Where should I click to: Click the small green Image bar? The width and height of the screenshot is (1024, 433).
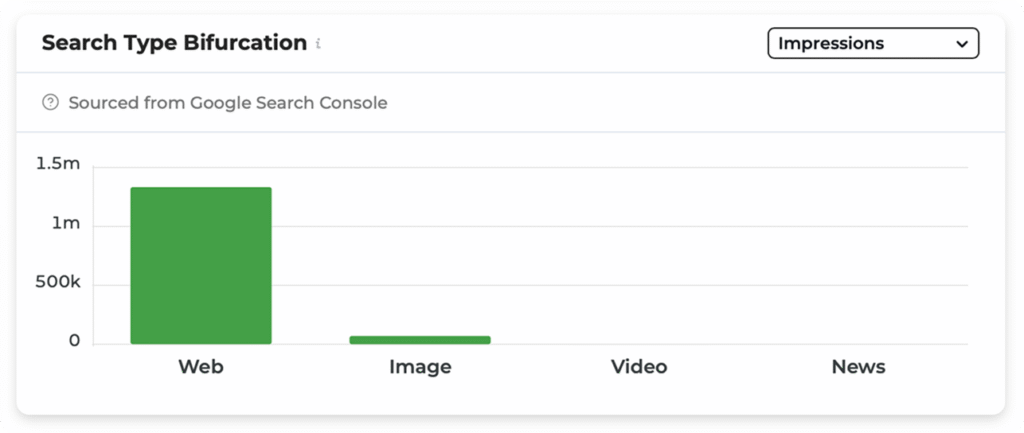point(420,340)
